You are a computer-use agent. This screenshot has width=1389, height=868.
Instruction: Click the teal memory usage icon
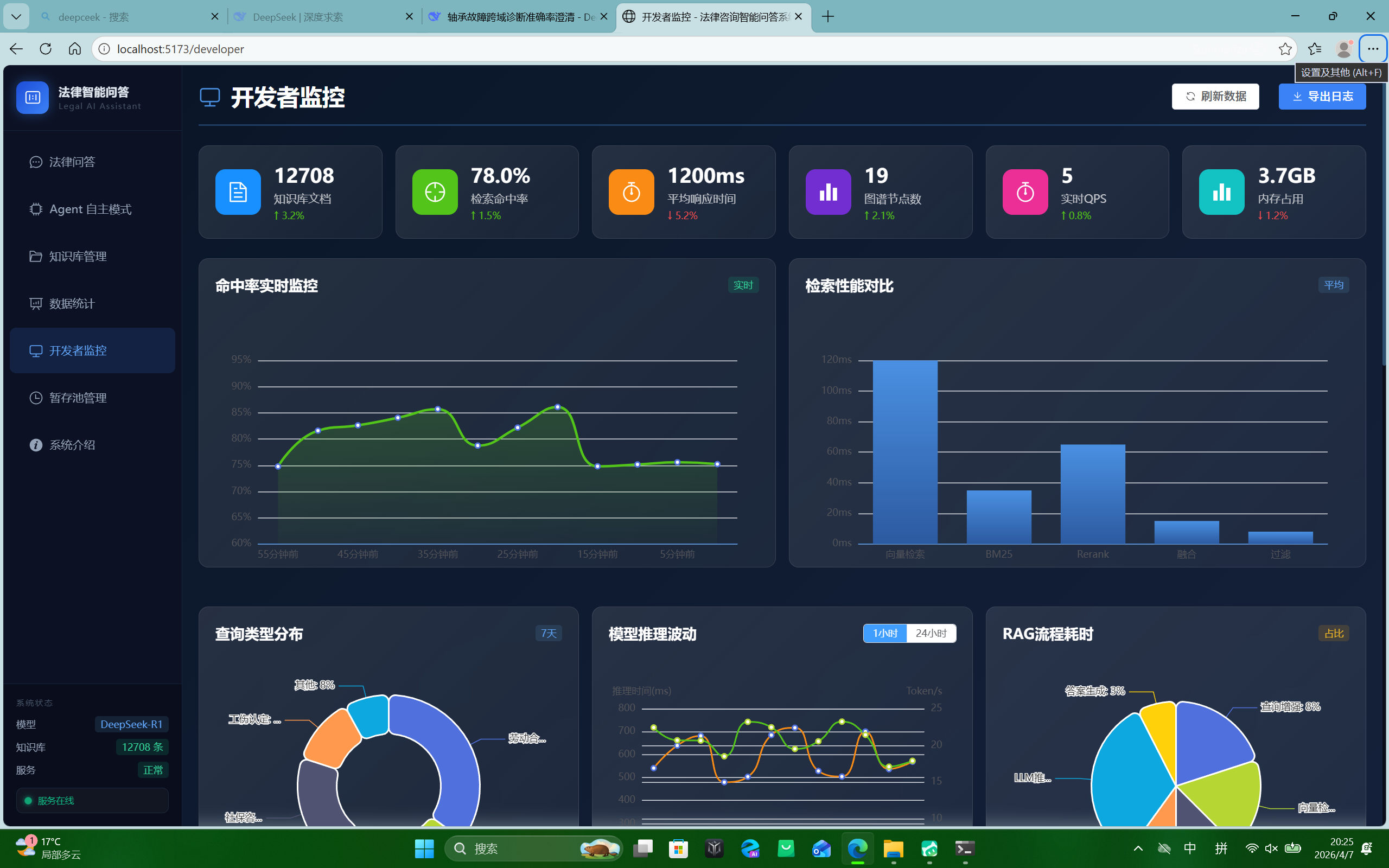tap(1221, 192)
